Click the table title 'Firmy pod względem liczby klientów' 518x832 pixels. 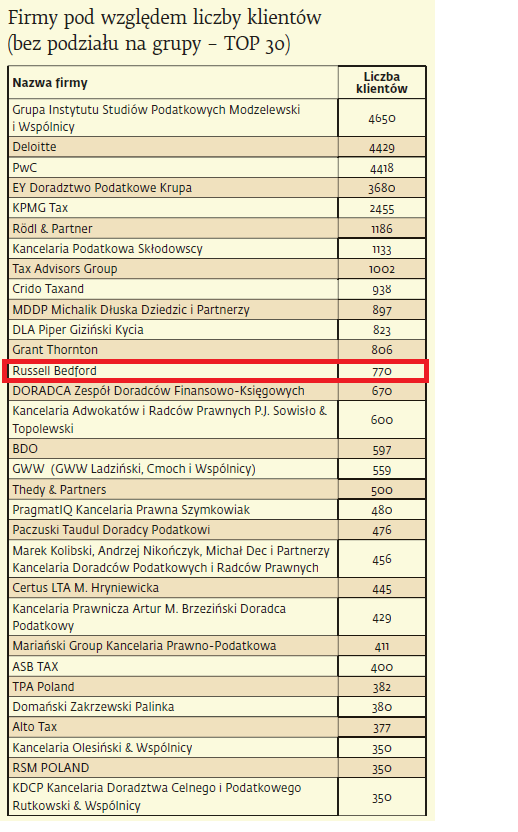[165, 18]
